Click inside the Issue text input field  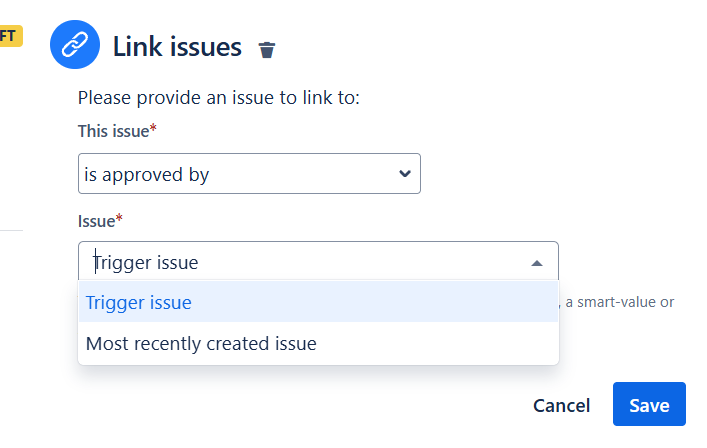coord(300,263)
